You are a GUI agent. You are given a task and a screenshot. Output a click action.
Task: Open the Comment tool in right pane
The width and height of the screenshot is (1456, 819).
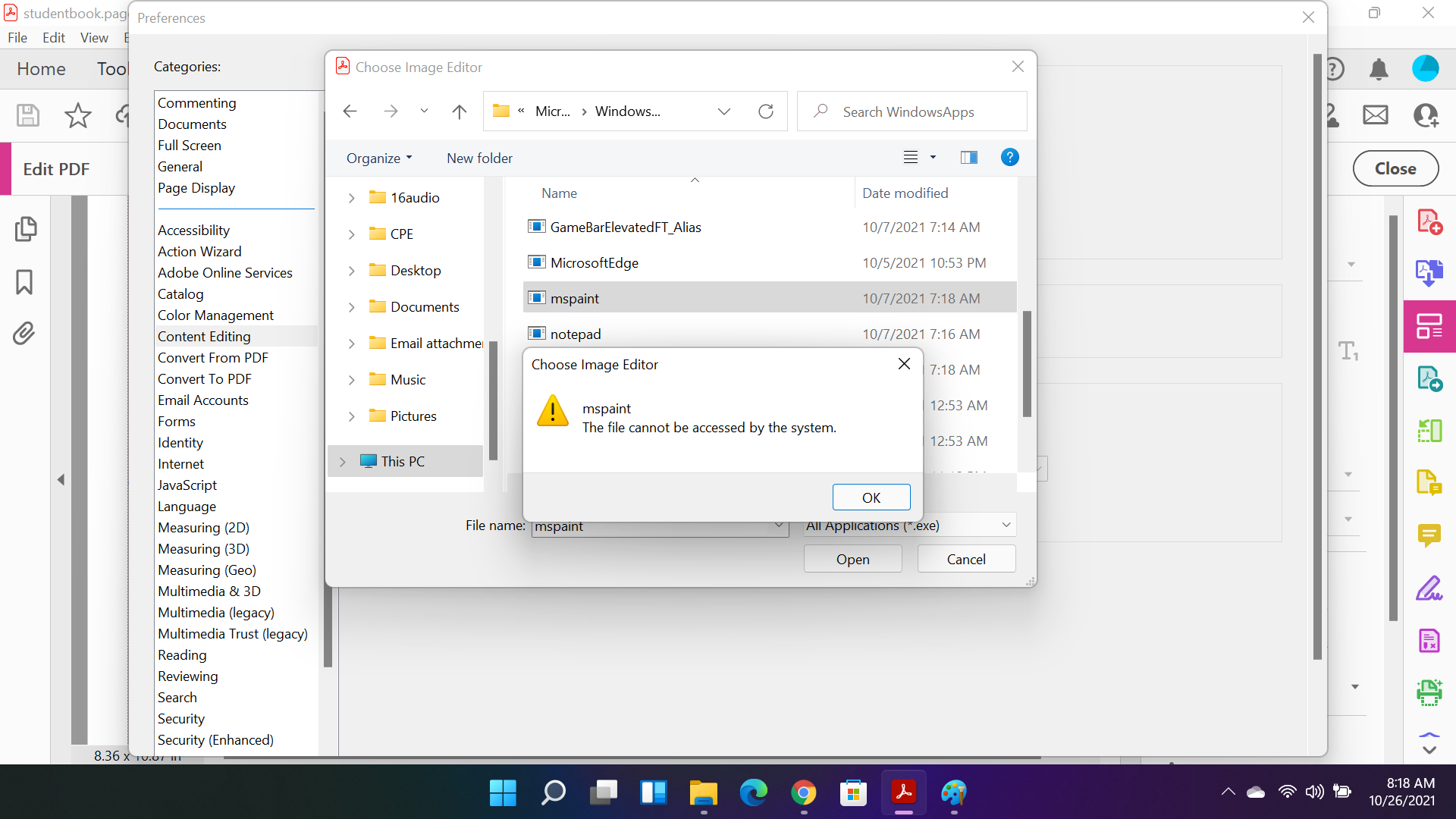(x=1429, y=535)
